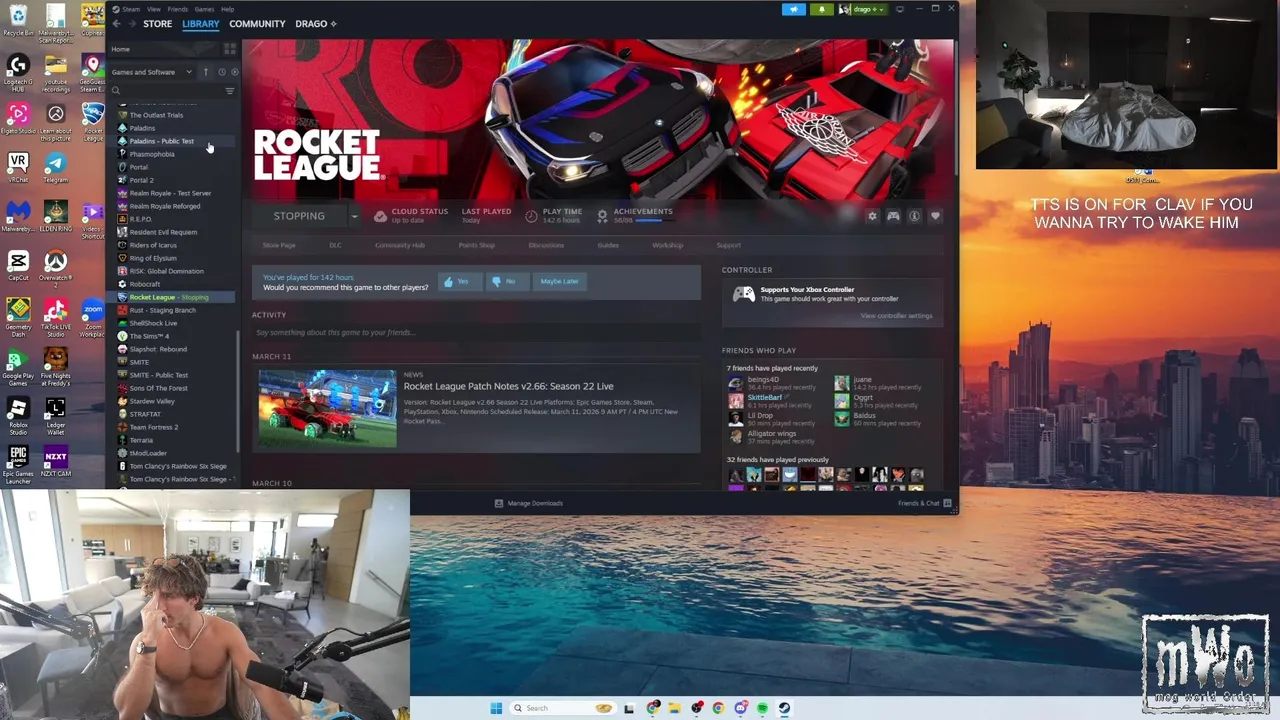
Task: Click the STOPPING game button
Action: click(299, 216)
